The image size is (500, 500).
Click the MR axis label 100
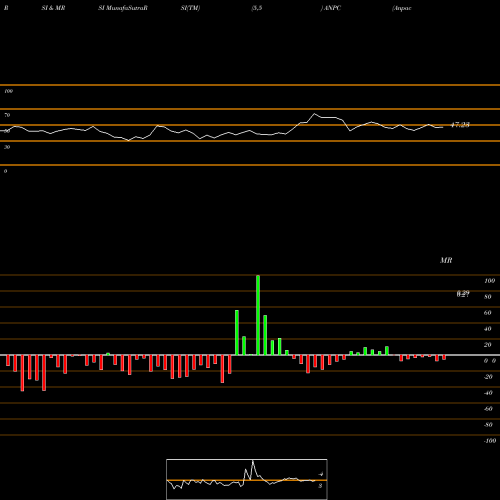[x=489, y=281]
